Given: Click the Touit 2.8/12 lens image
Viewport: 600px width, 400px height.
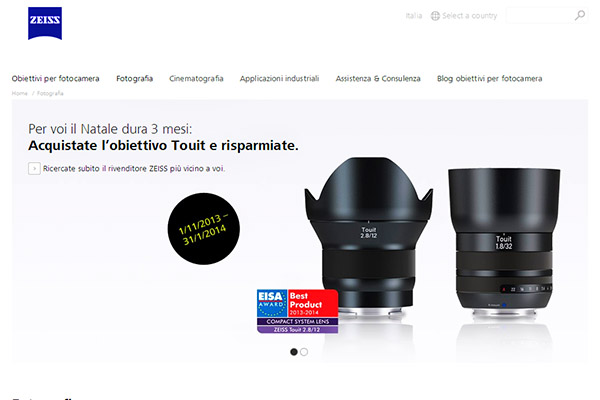Looking at the screenshot, I should 368,235.
